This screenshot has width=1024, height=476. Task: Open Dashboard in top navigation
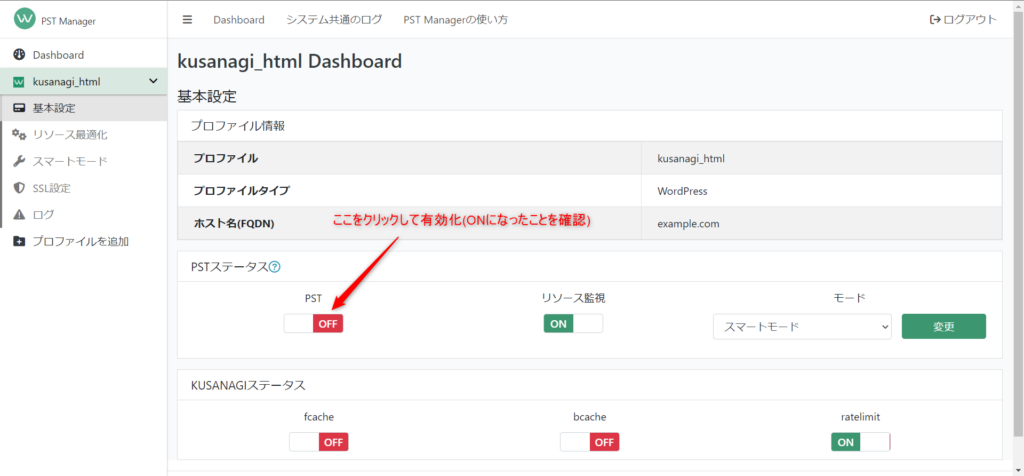(239, 20)
